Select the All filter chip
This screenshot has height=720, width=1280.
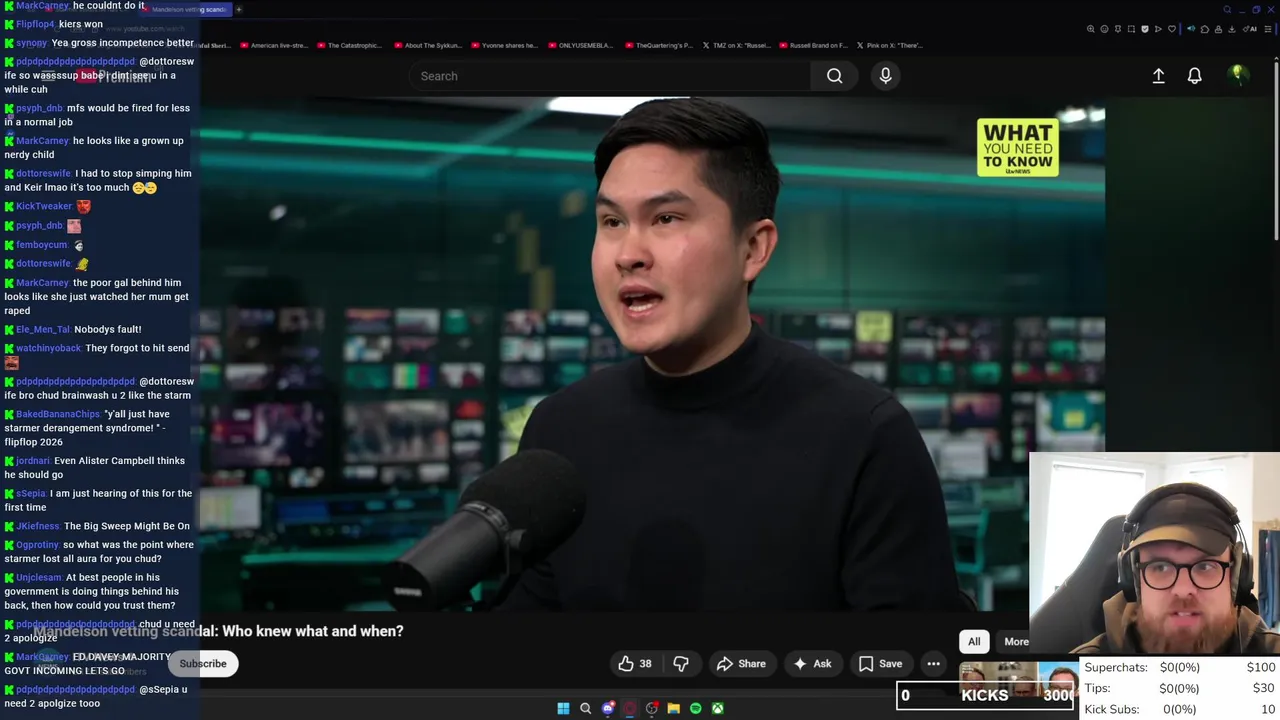[974, 642]
